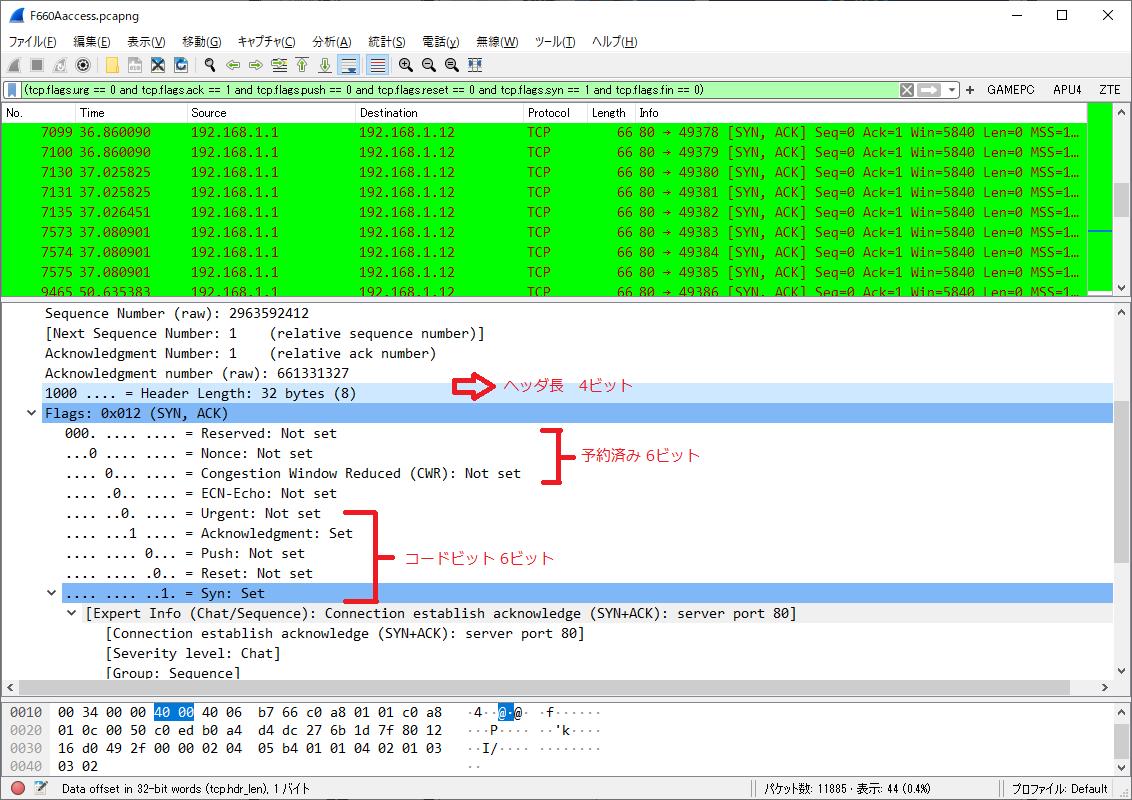
Task: Jump to the last packet
Action: coord(325,65)
